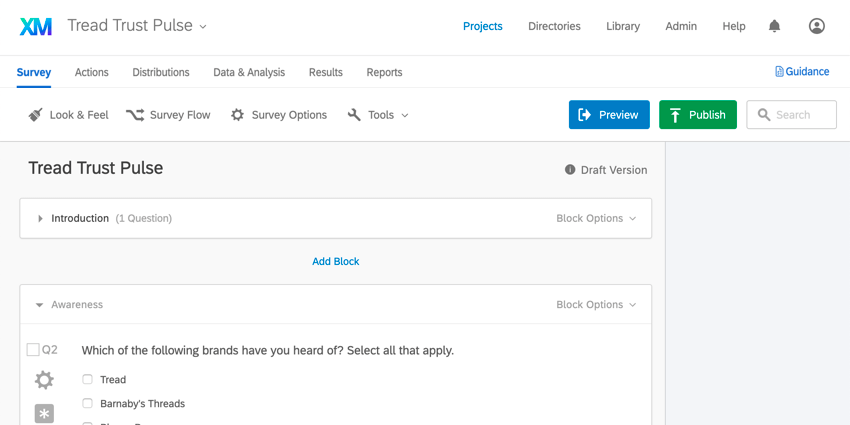Click the (1 Question) count label
Screen dimensions: 850x425
coord(144,218)
